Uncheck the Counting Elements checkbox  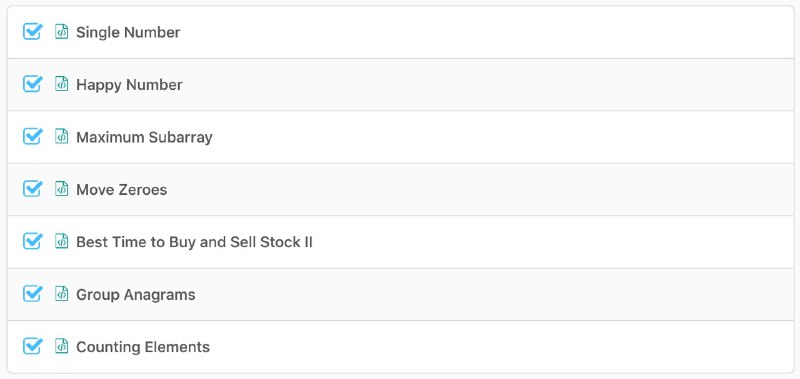click(x=32, y=346)
